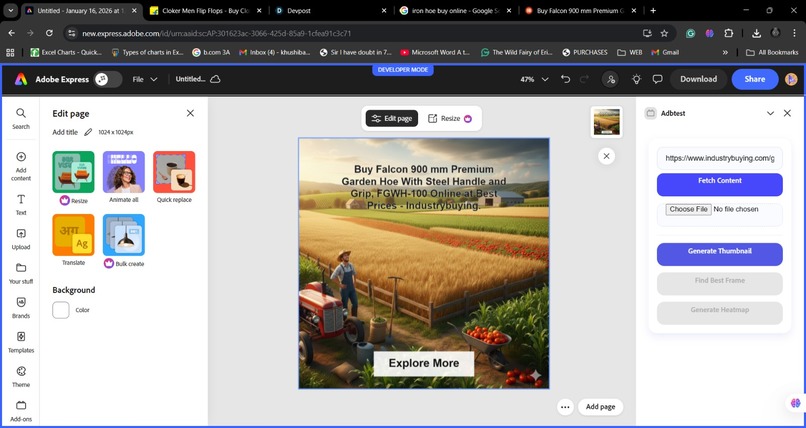The width and height of the screenshot is (806, 428).
Task: Click the Resize toolbar button above canvas
Action: click(x=450, y=118)
